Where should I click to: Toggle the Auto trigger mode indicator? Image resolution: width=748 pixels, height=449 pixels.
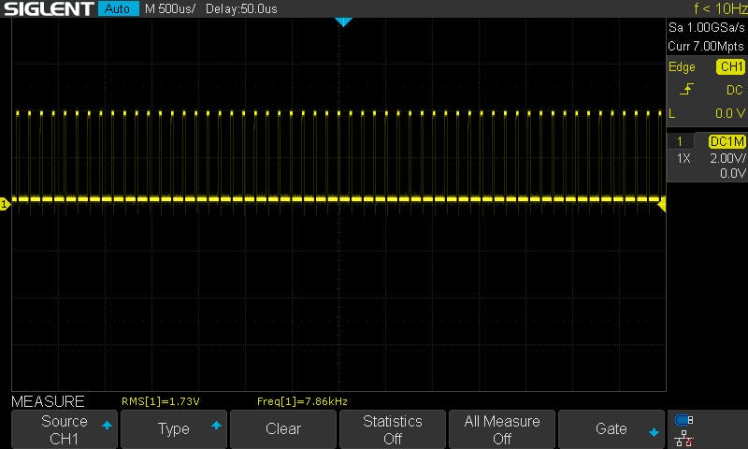point(119,9)
